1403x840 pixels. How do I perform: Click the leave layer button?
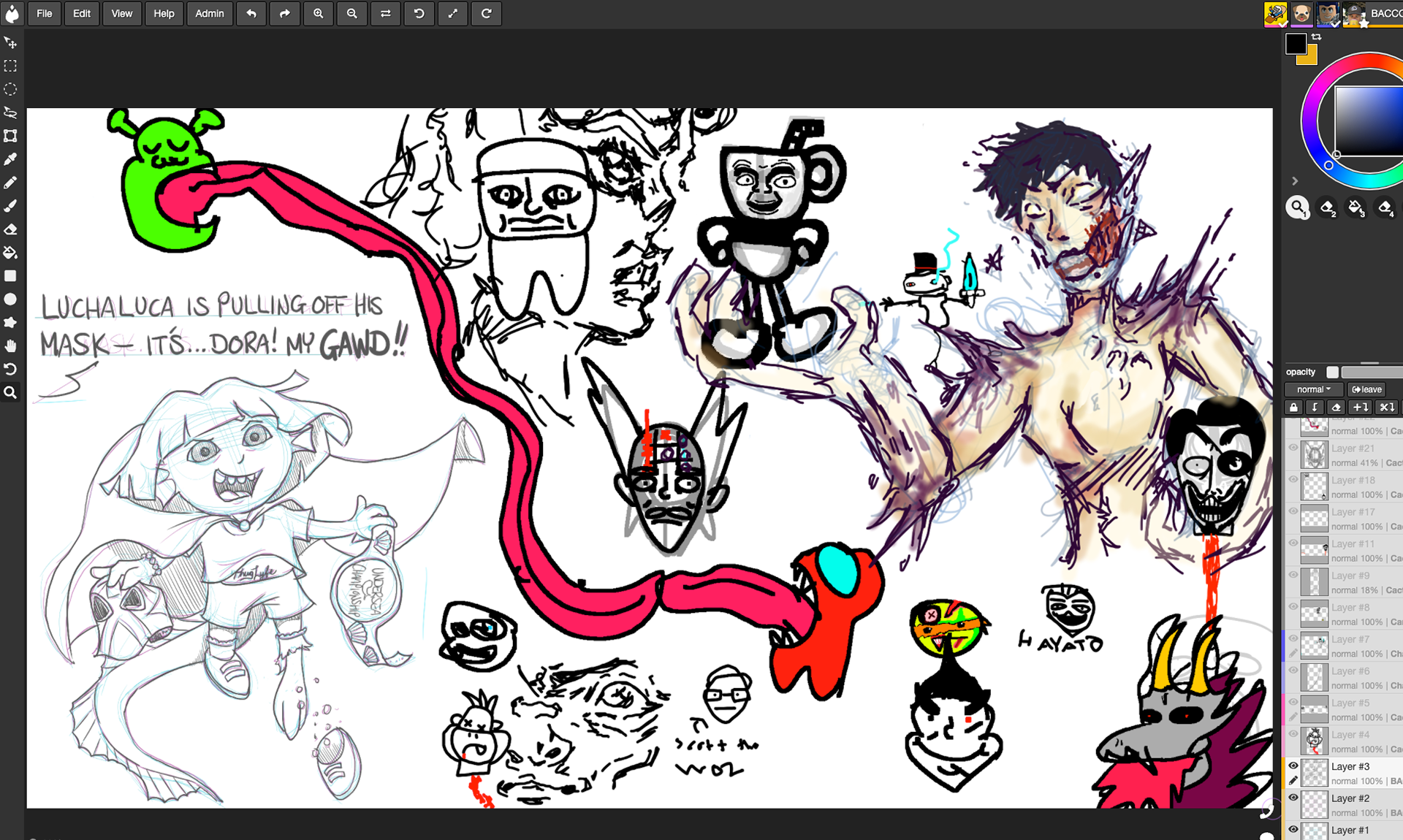pos(1366,389)
